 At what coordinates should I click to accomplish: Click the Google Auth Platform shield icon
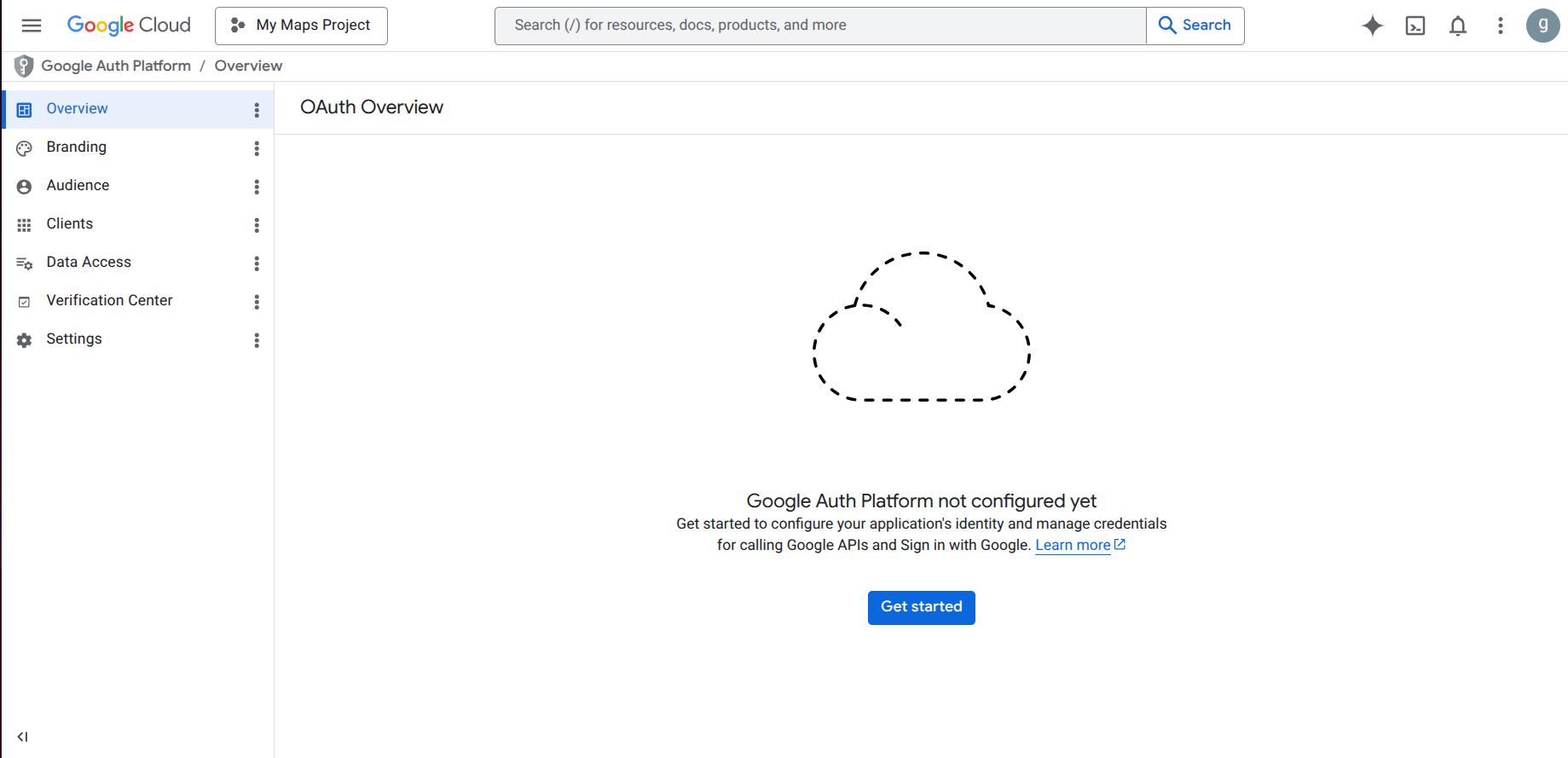[24, 66]
